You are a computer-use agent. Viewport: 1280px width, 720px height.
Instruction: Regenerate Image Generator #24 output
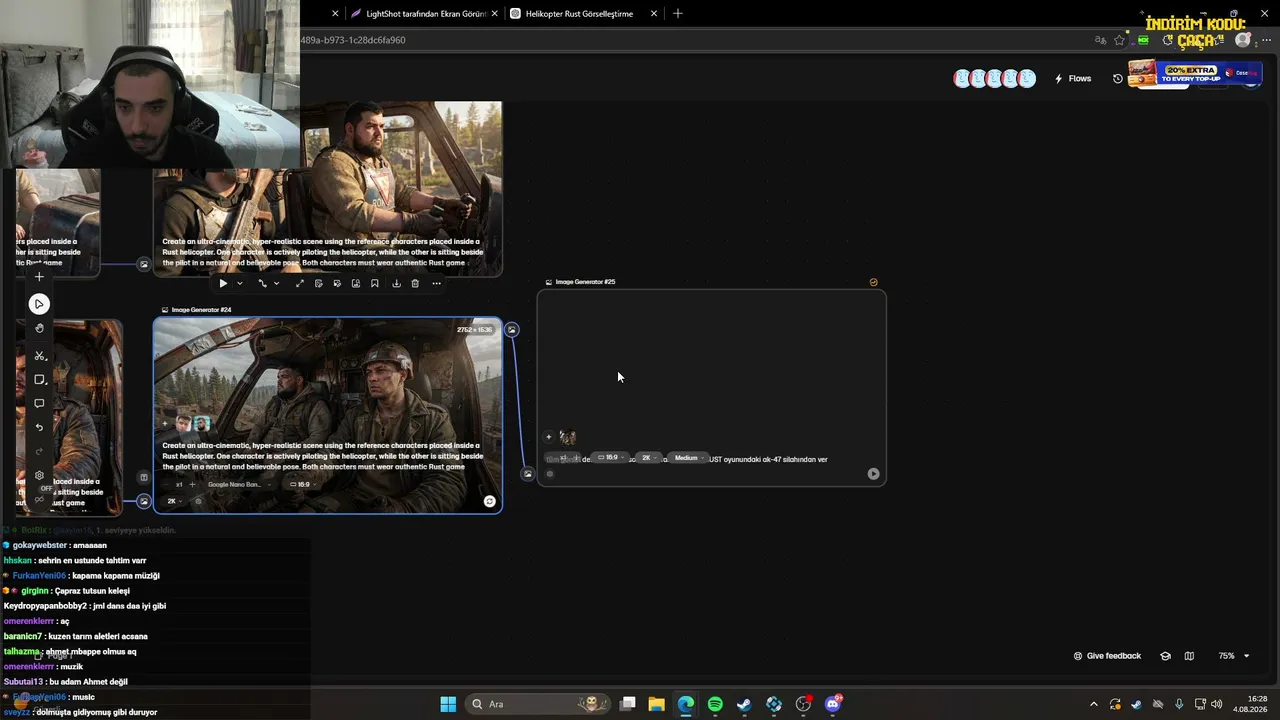click(x=489, y=501)
